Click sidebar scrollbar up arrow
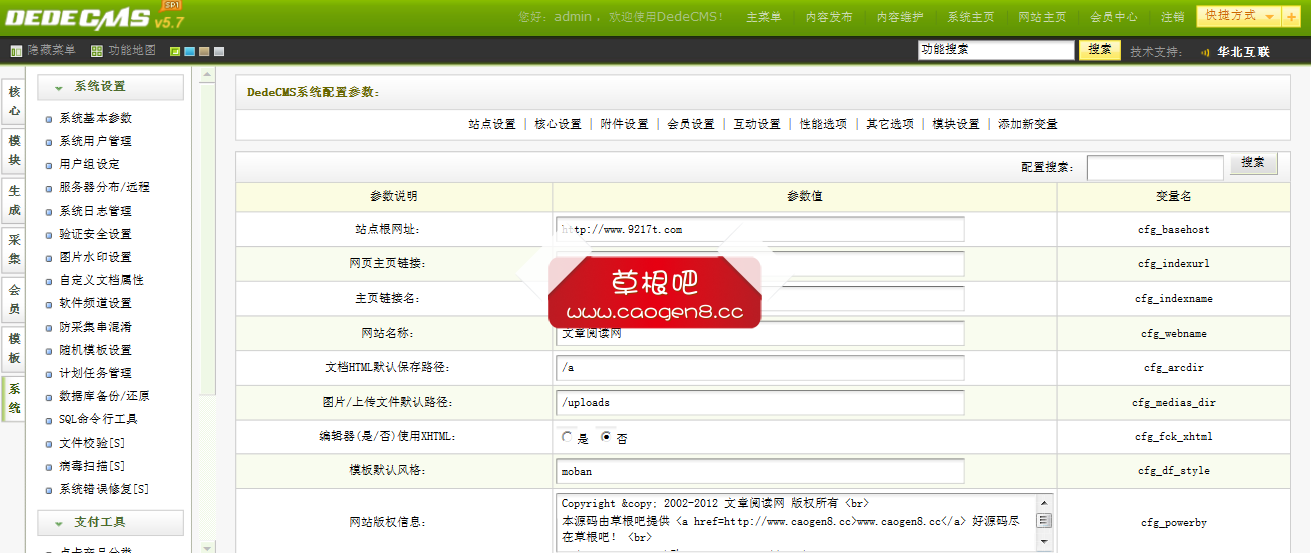Screen dimensions: 1311x553 [208, 74]
